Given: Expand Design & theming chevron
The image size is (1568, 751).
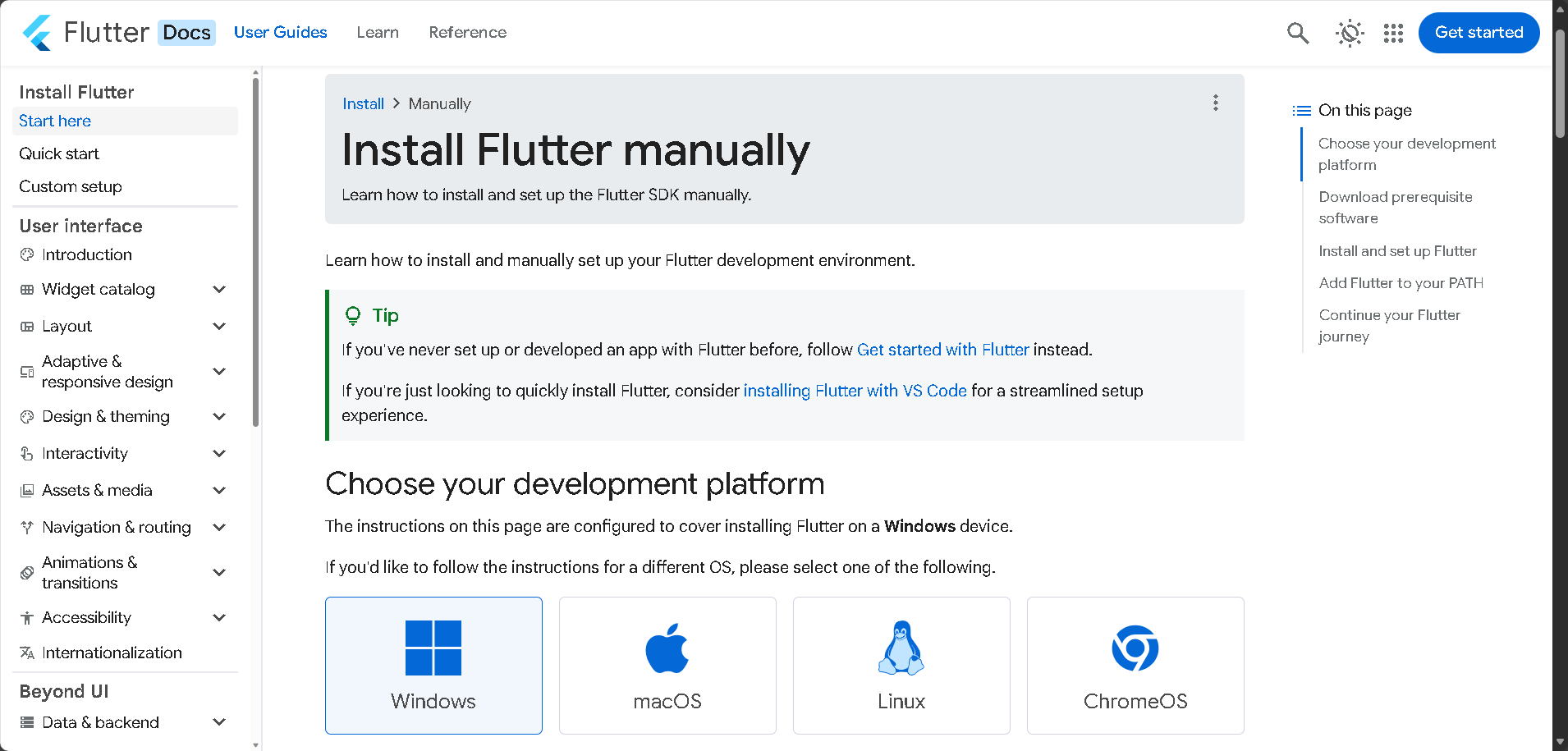Looking at the screenshot, I should point(219,416).
